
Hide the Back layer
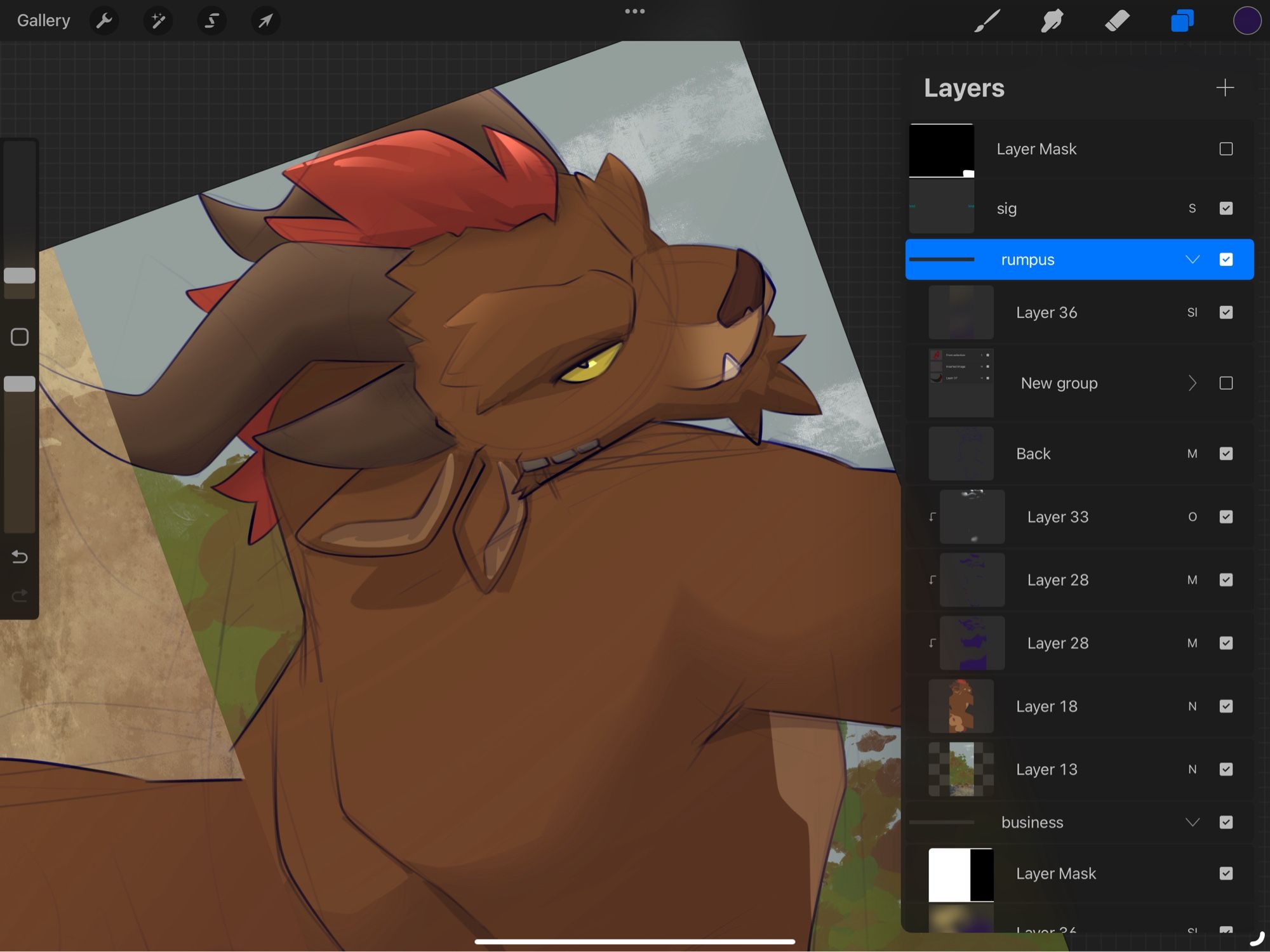coord(1226,454)
